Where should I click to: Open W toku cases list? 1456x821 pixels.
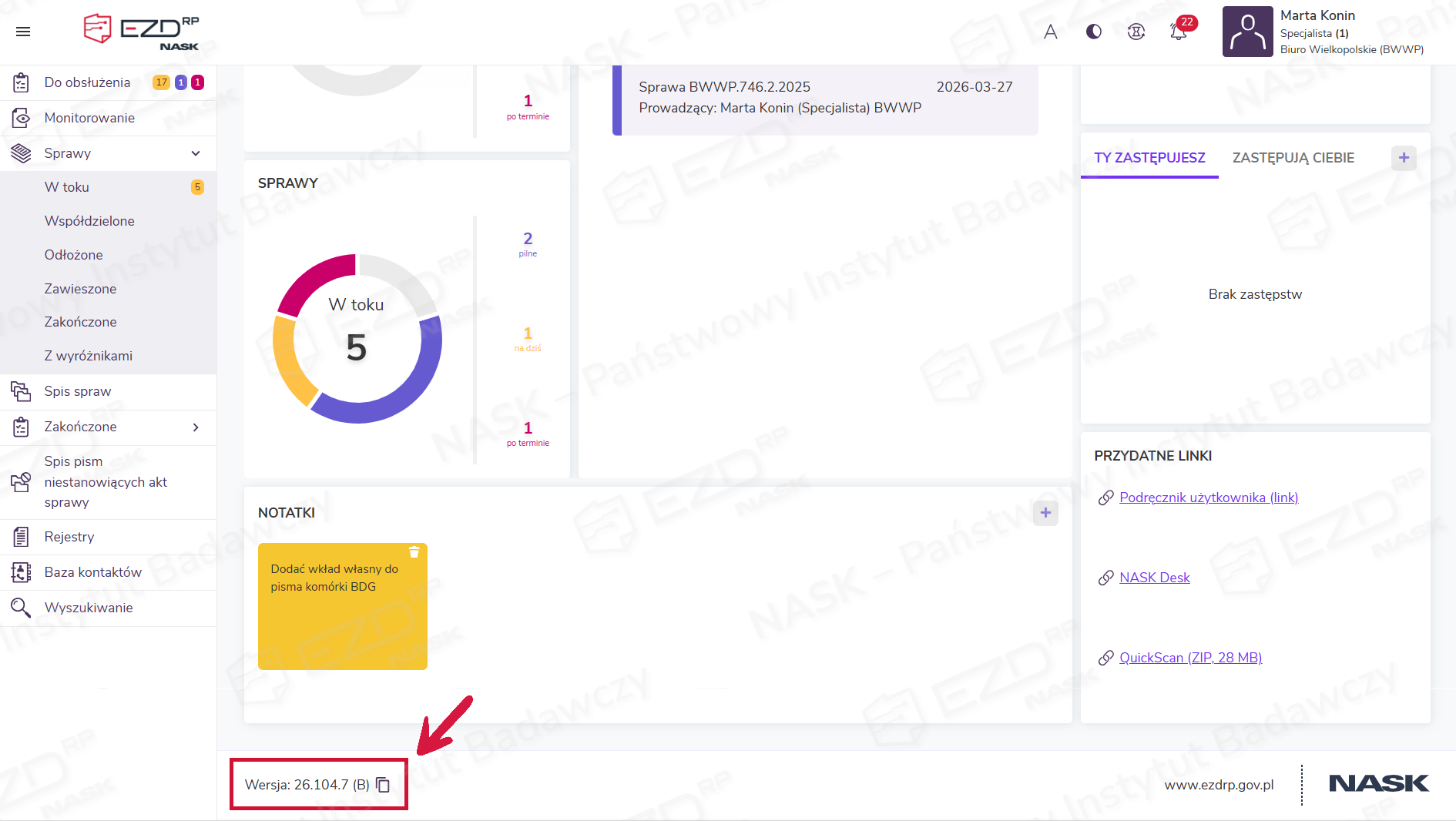point(67,187)
